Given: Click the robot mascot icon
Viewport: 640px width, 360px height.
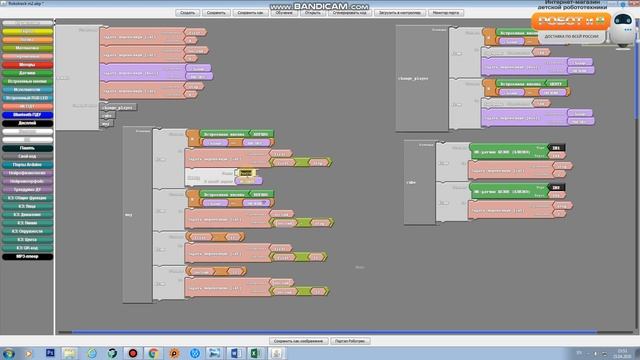Looking at the screenshot, I should pyautogui.click(x=623, y=29).
